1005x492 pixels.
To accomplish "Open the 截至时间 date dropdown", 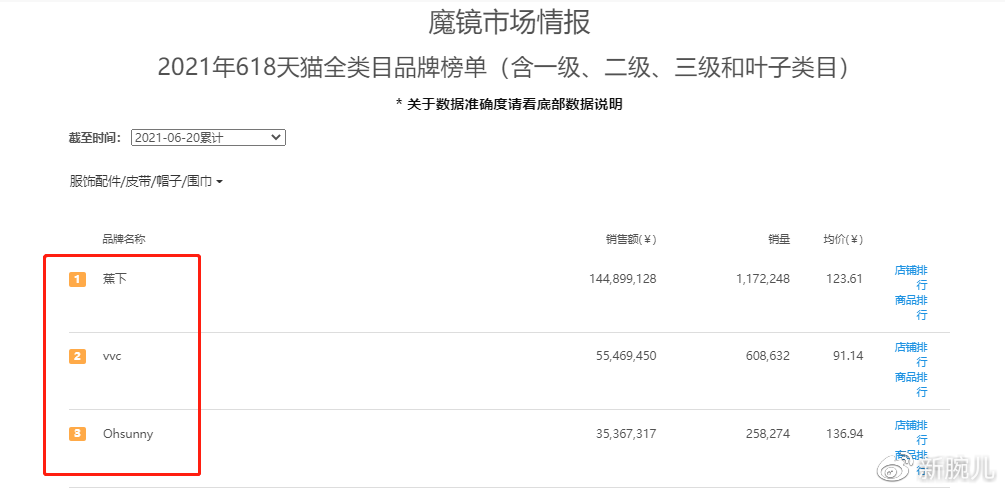I will pyautogui.click(x=208, y=138).
